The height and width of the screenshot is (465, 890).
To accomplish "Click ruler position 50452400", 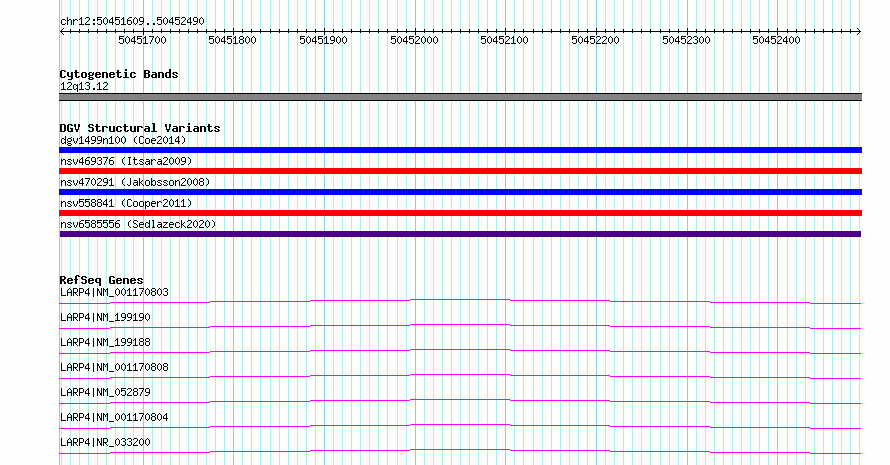I will 776,40.
